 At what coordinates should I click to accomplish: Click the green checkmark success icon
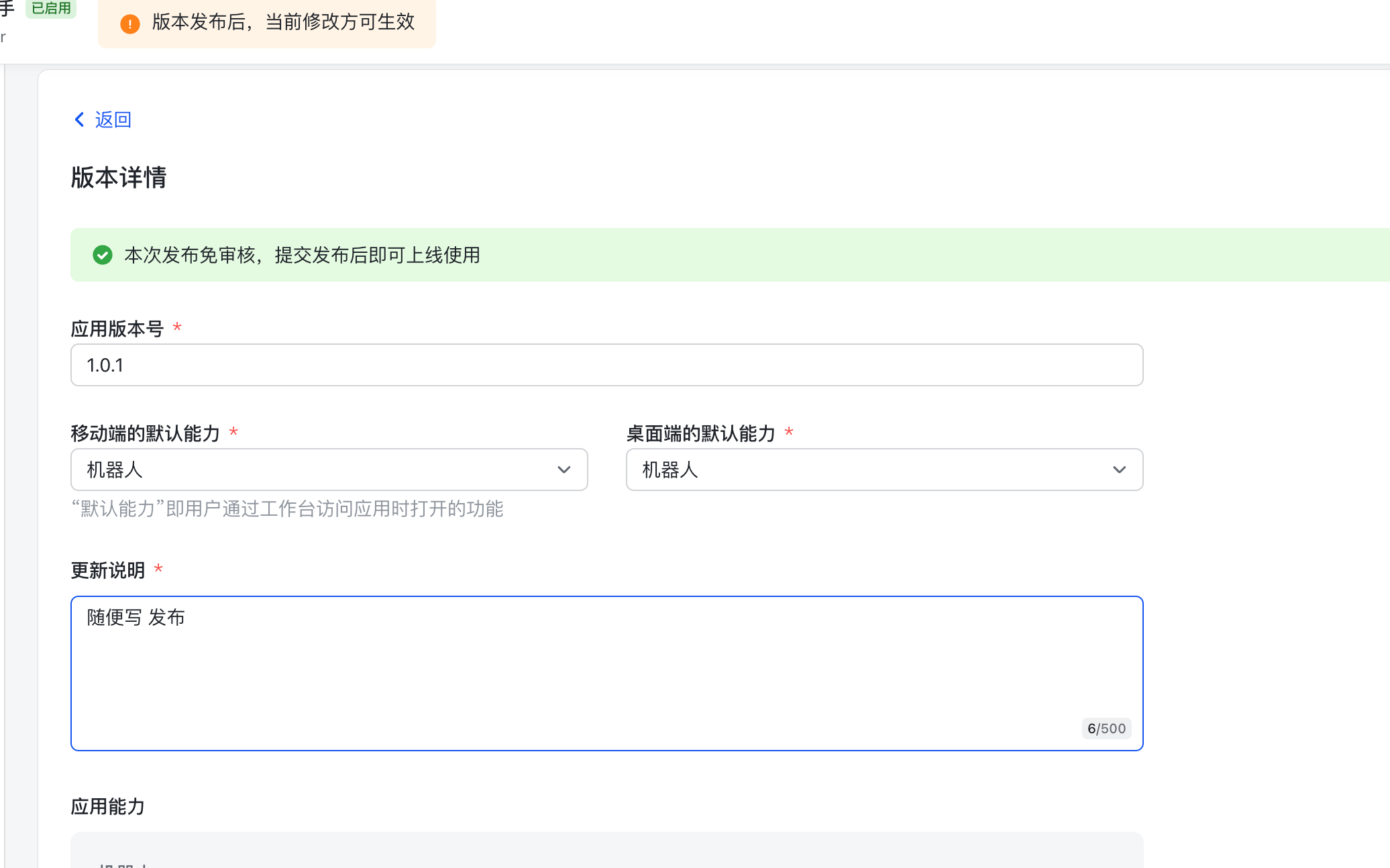[103, 255]
